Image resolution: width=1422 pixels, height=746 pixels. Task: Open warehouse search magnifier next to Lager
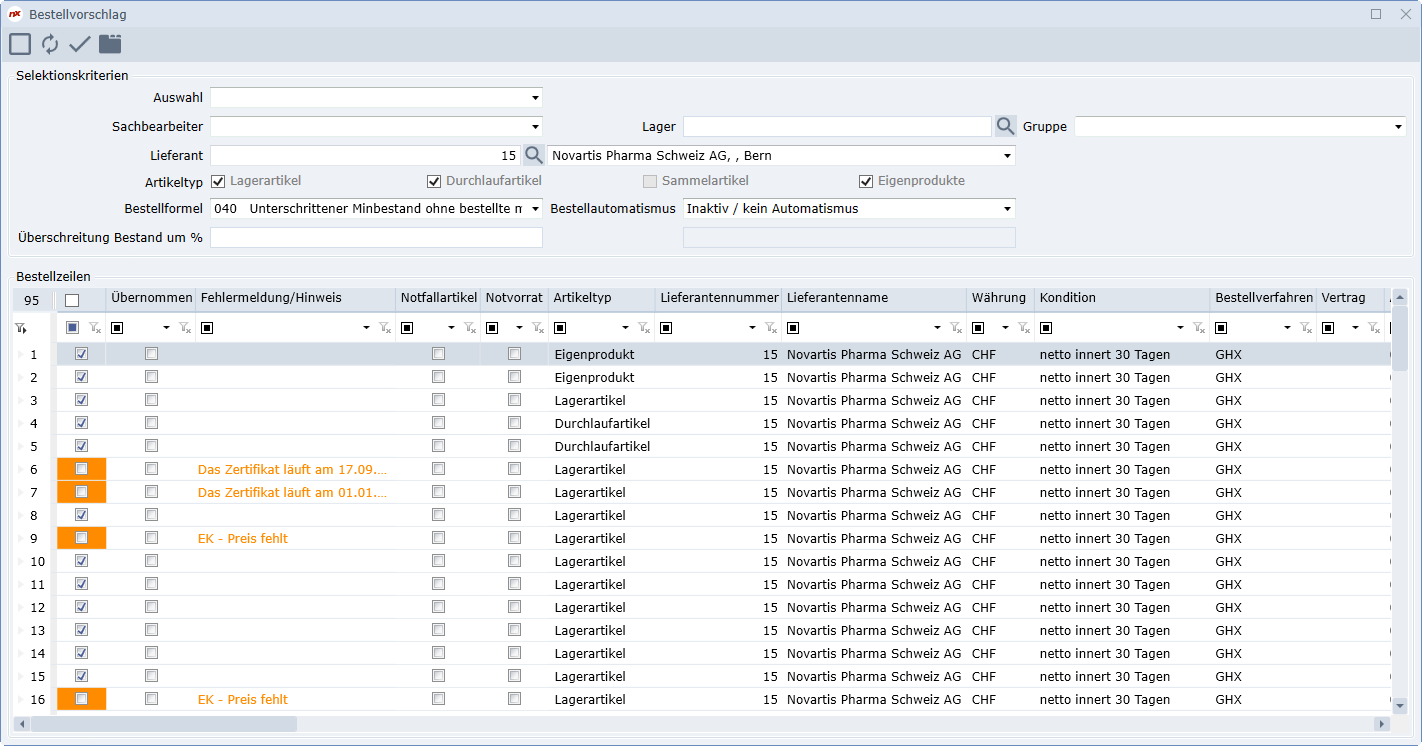1005,127
